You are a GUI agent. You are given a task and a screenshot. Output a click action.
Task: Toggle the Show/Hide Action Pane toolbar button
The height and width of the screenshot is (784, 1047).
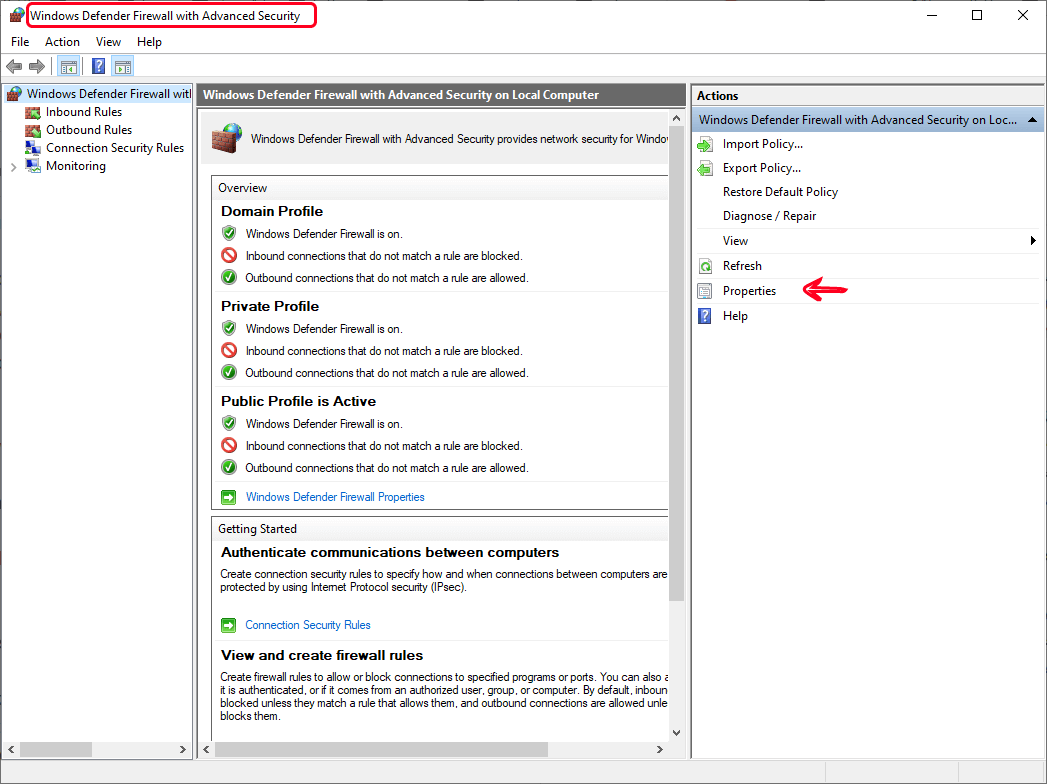click(122, 67)
